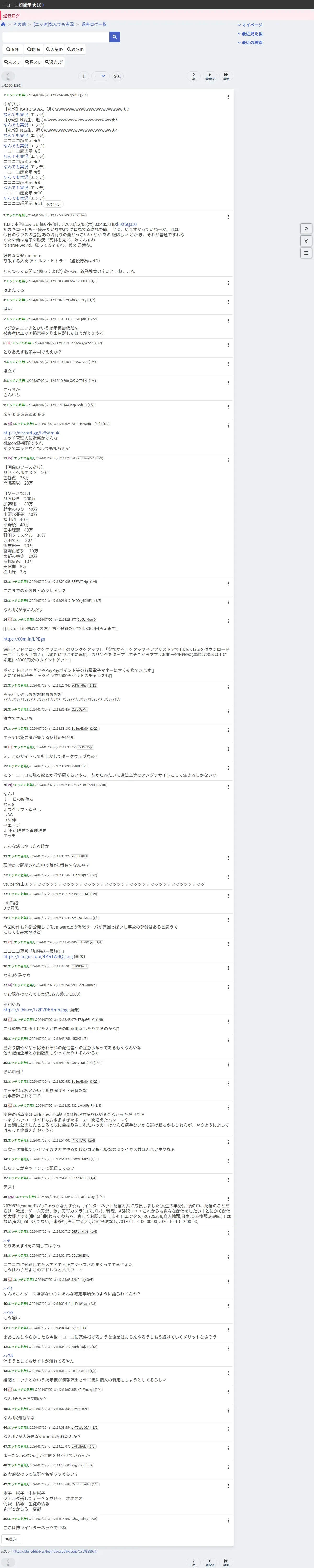Open the three-dot menu of post 11
The height and width of the screenshot is (1568, 314).
point(228,460)
